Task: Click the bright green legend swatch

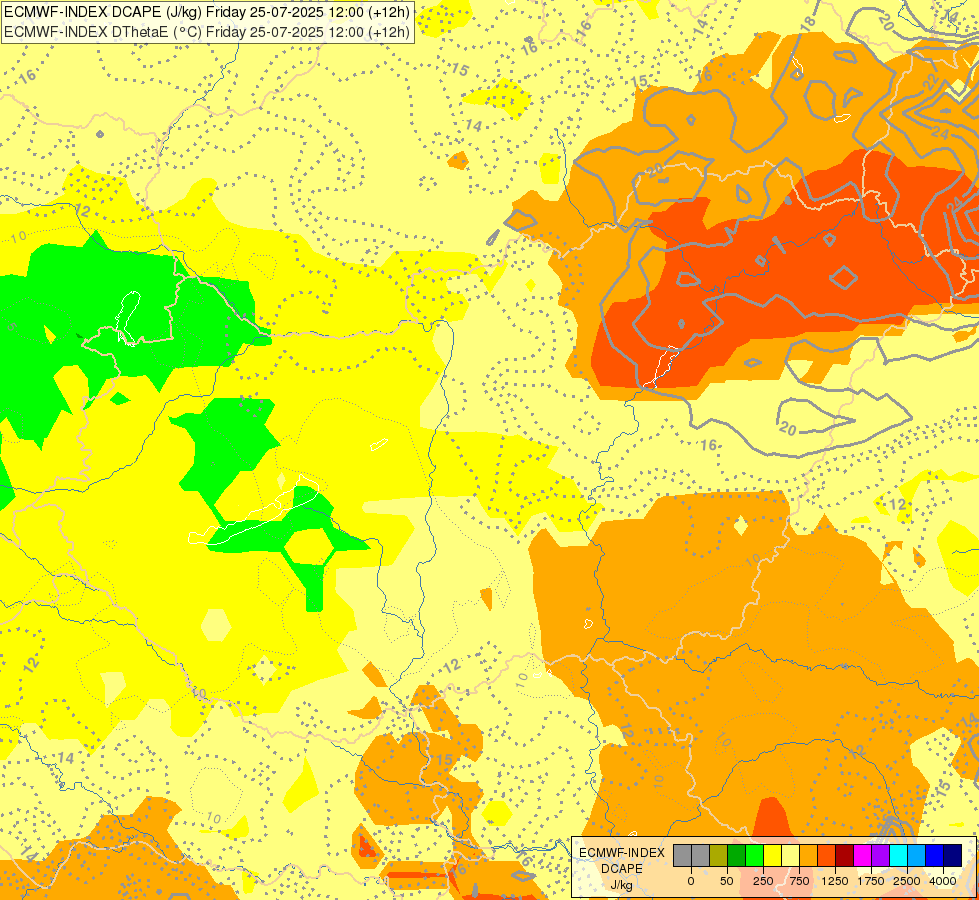Action: pyautogui.click(x=755, y=856)
